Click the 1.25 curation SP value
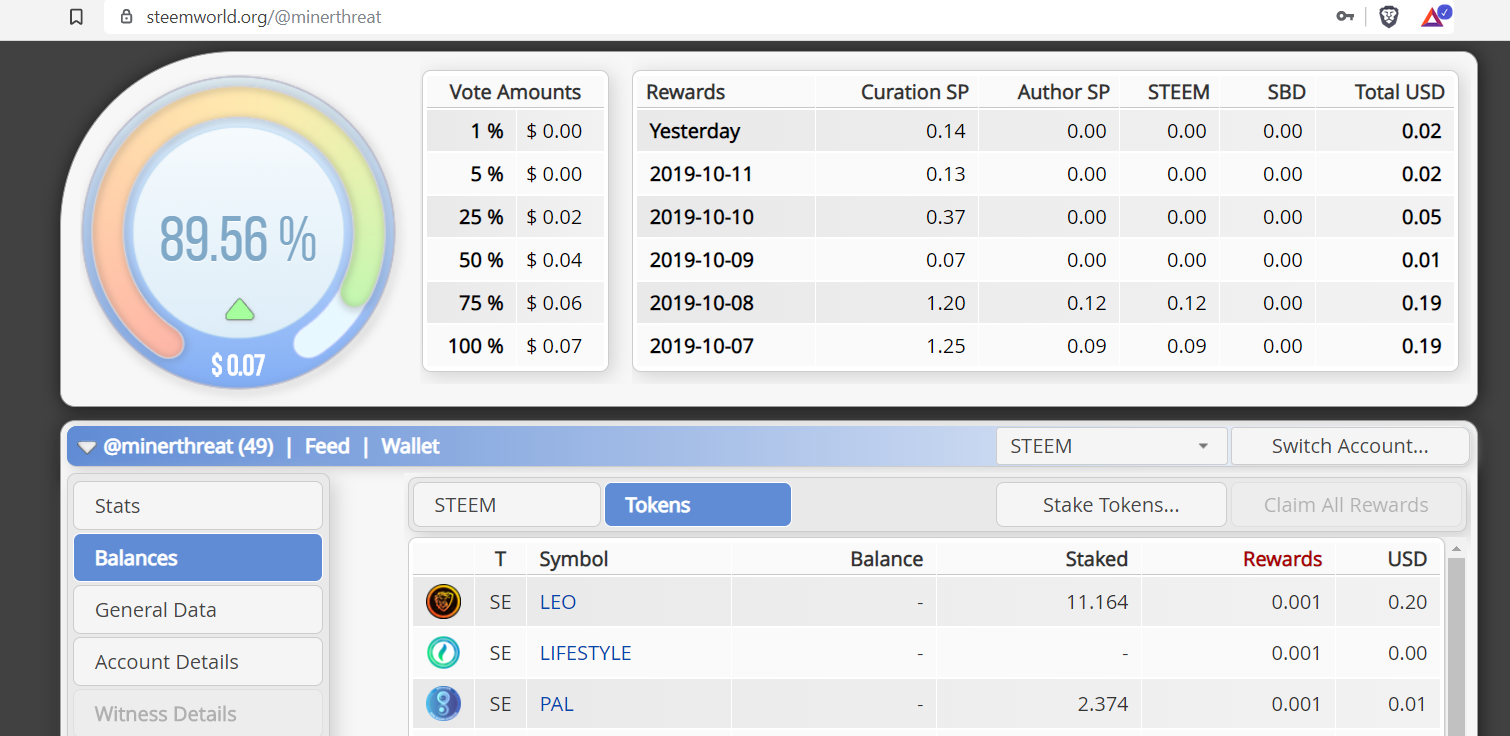This screenshot has height=736, width=1510. click(x=946, y=346)
